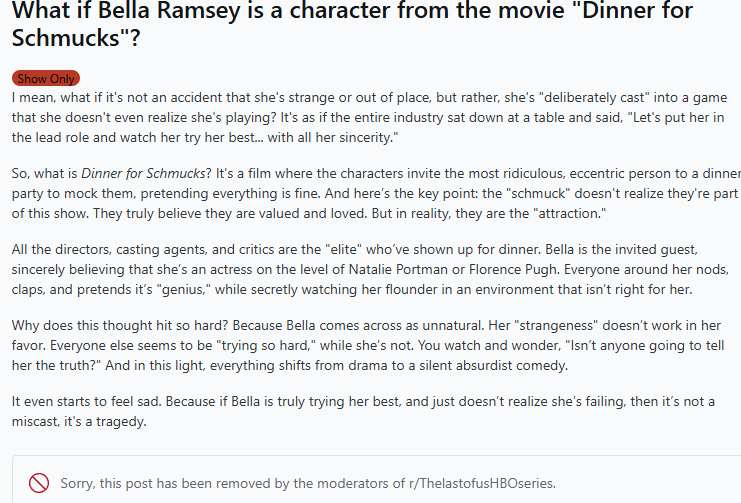Click the paragraph starting "So, what is"
741x503 pixels.
[x=376, y=193]
